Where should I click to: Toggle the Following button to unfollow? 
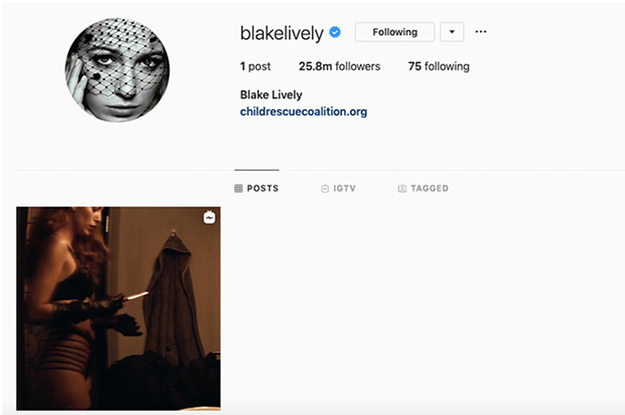click(395, 32)
